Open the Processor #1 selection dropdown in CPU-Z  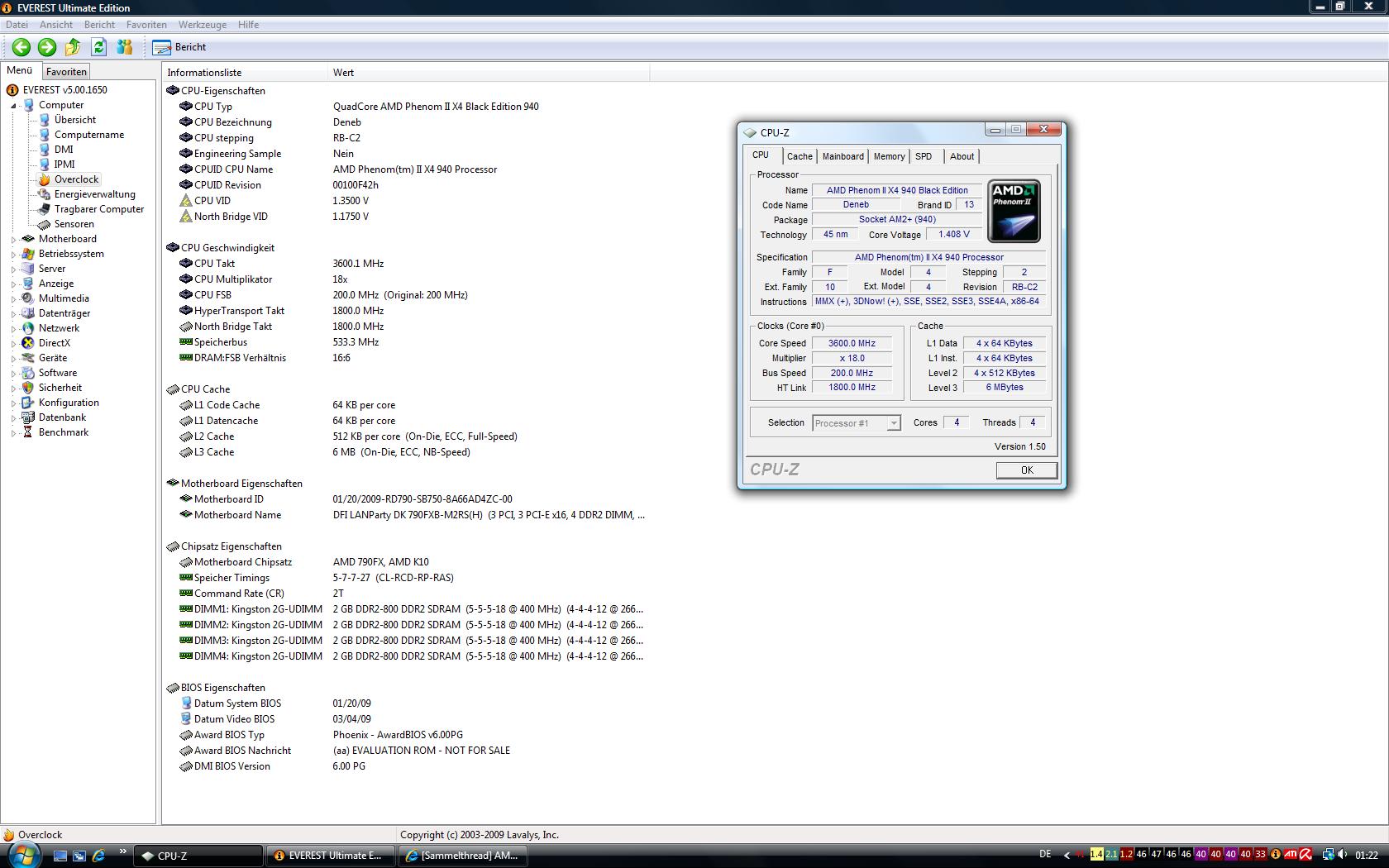click(x=856, y=423)
